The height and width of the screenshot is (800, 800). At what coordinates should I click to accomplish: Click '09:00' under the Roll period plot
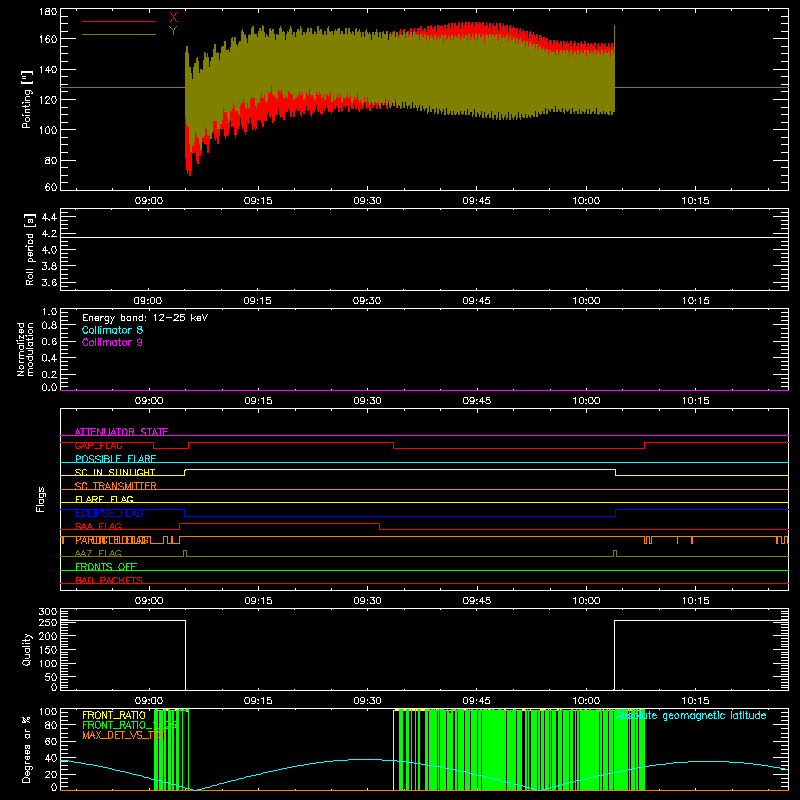pyautogui.click(x=148, y=301)
